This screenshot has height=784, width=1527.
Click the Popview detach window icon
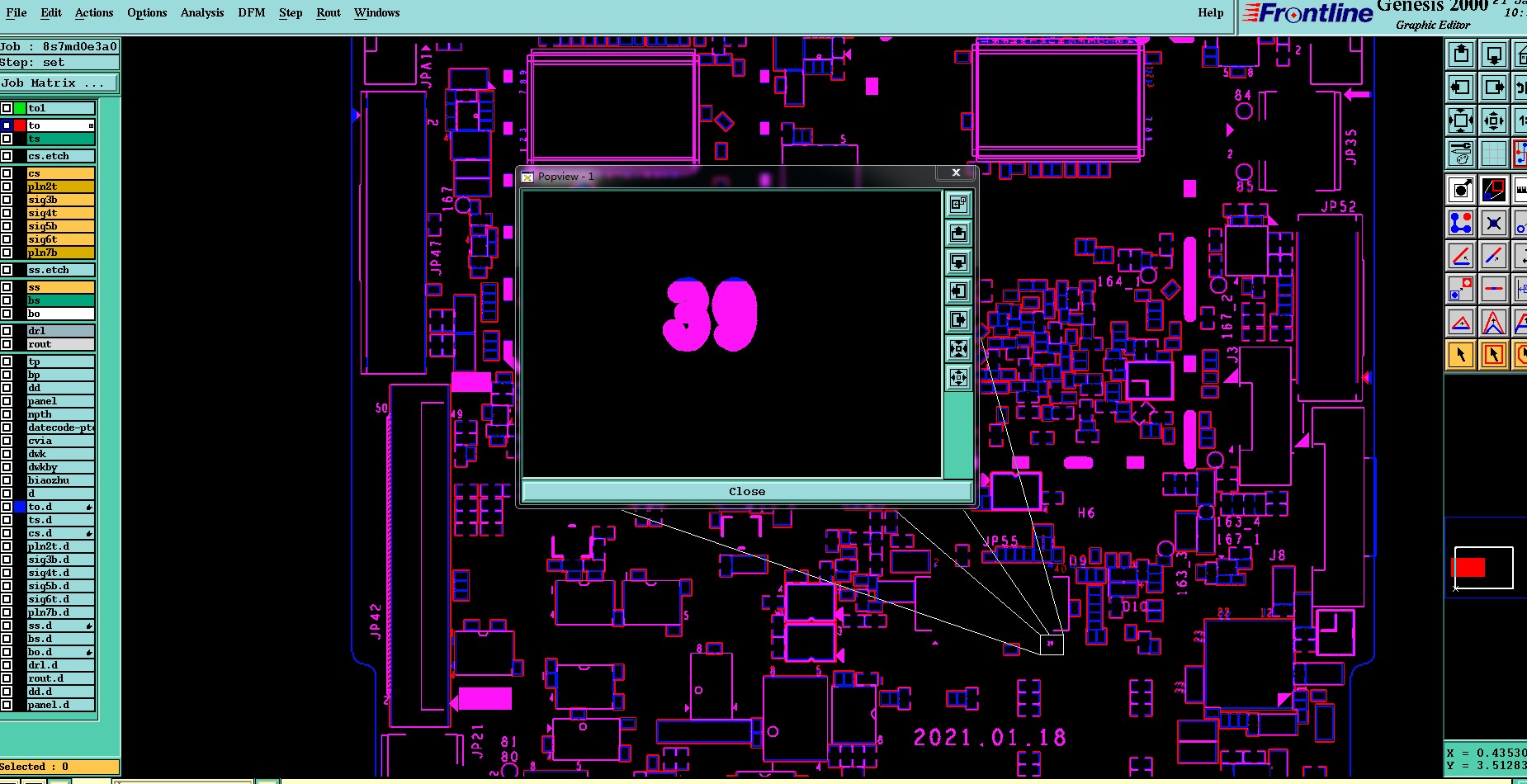(958, 204)
